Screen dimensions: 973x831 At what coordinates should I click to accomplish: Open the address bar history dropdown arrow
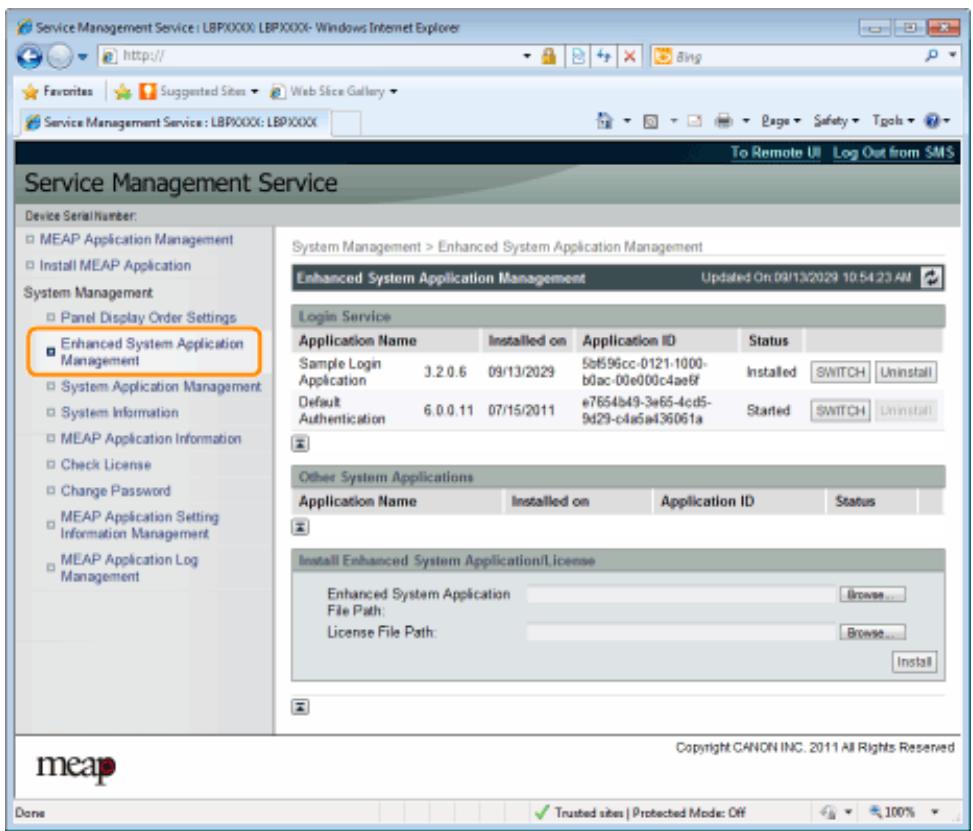pos(527,56)
